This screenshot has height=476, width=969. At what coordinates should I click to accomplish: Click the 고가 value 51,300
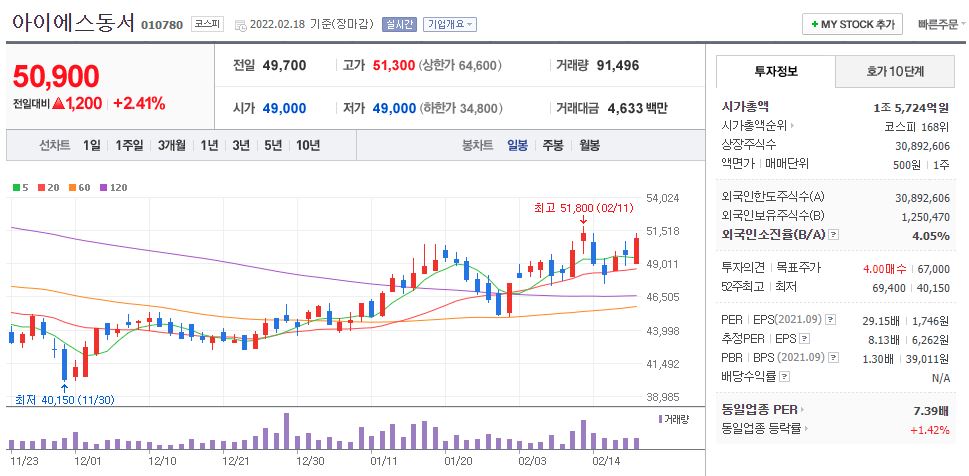394,65
